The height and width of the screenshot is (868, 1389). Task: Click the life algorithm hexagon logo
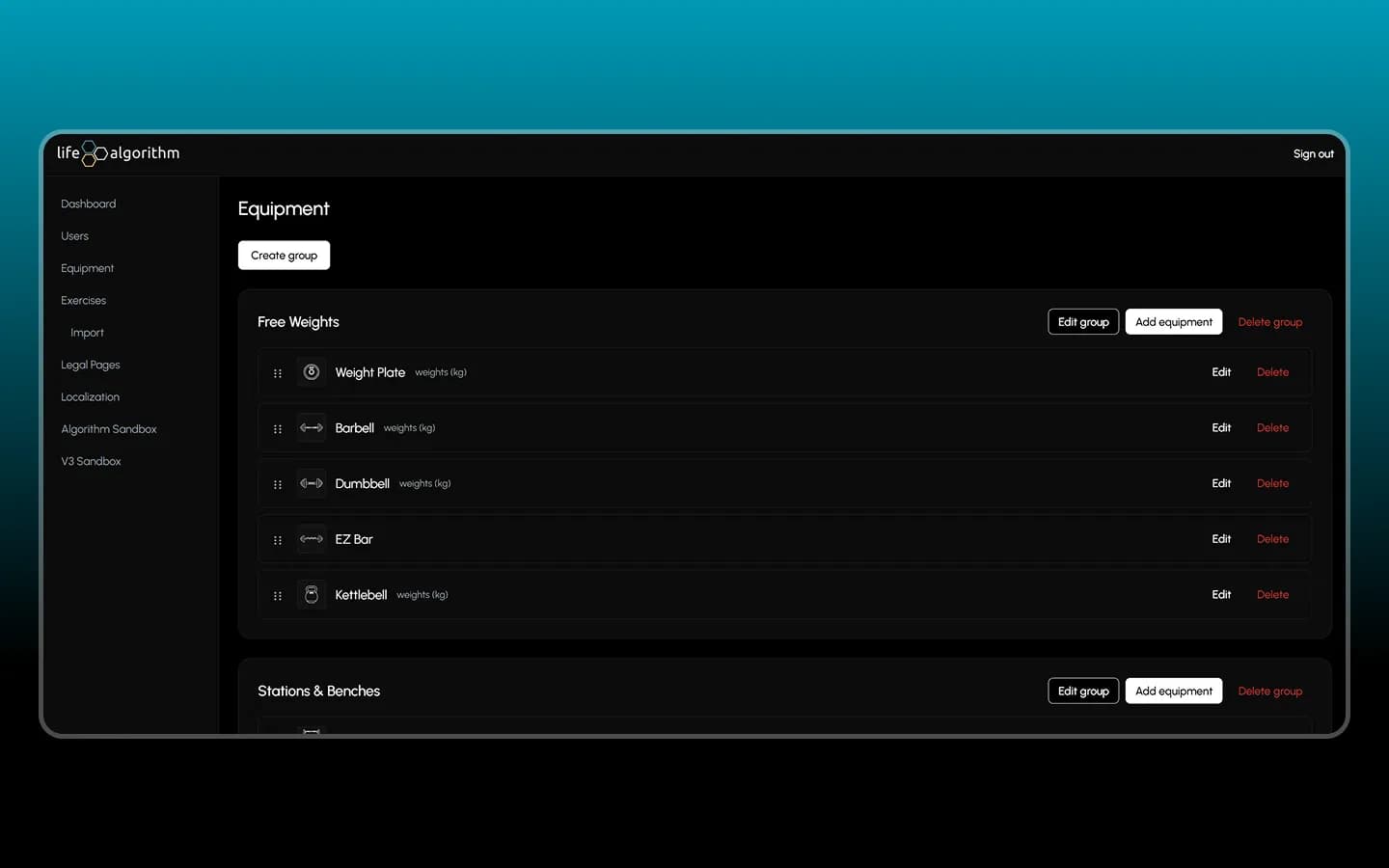[x=95, y=153]
